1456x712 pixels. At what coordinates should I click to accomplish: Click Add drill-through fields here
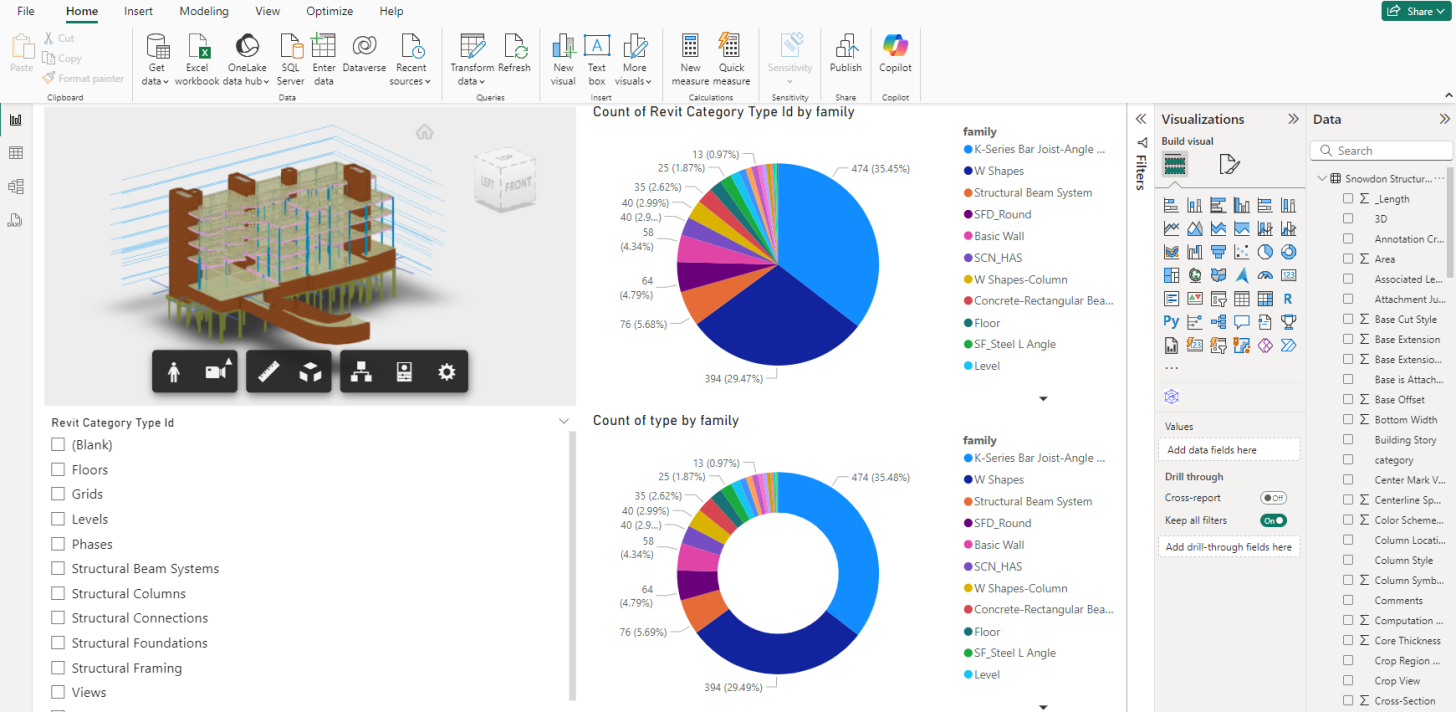(x=1230, y=547)
